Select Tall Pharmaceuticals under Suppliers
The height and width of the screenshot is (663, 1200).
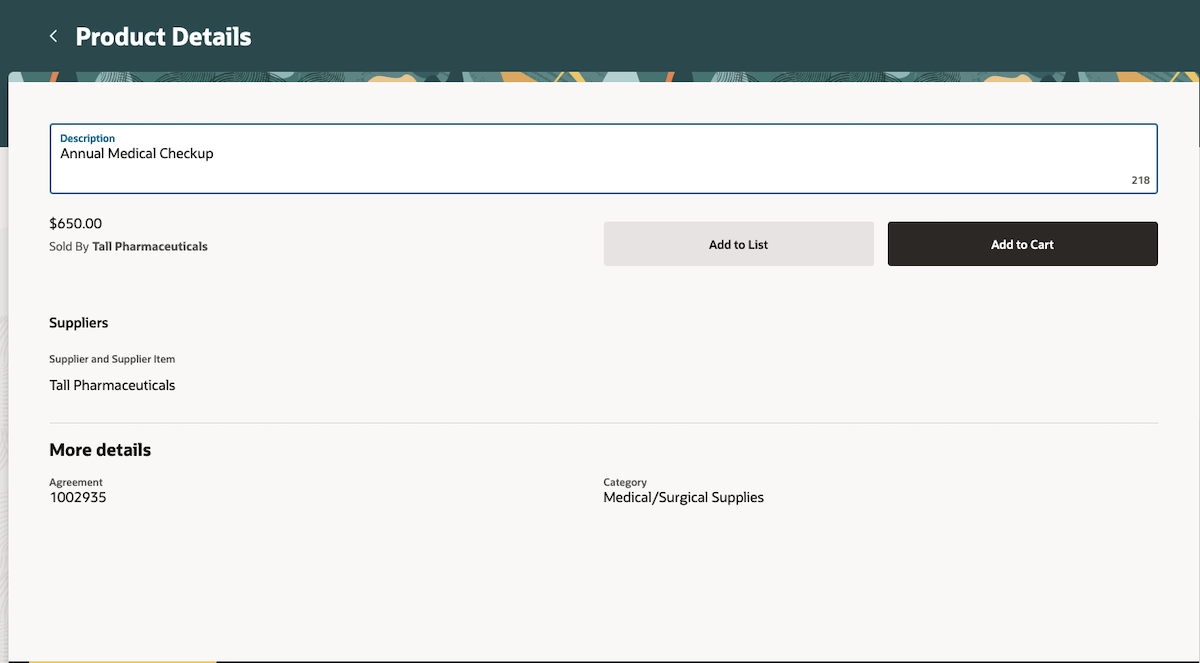[112, 385]
